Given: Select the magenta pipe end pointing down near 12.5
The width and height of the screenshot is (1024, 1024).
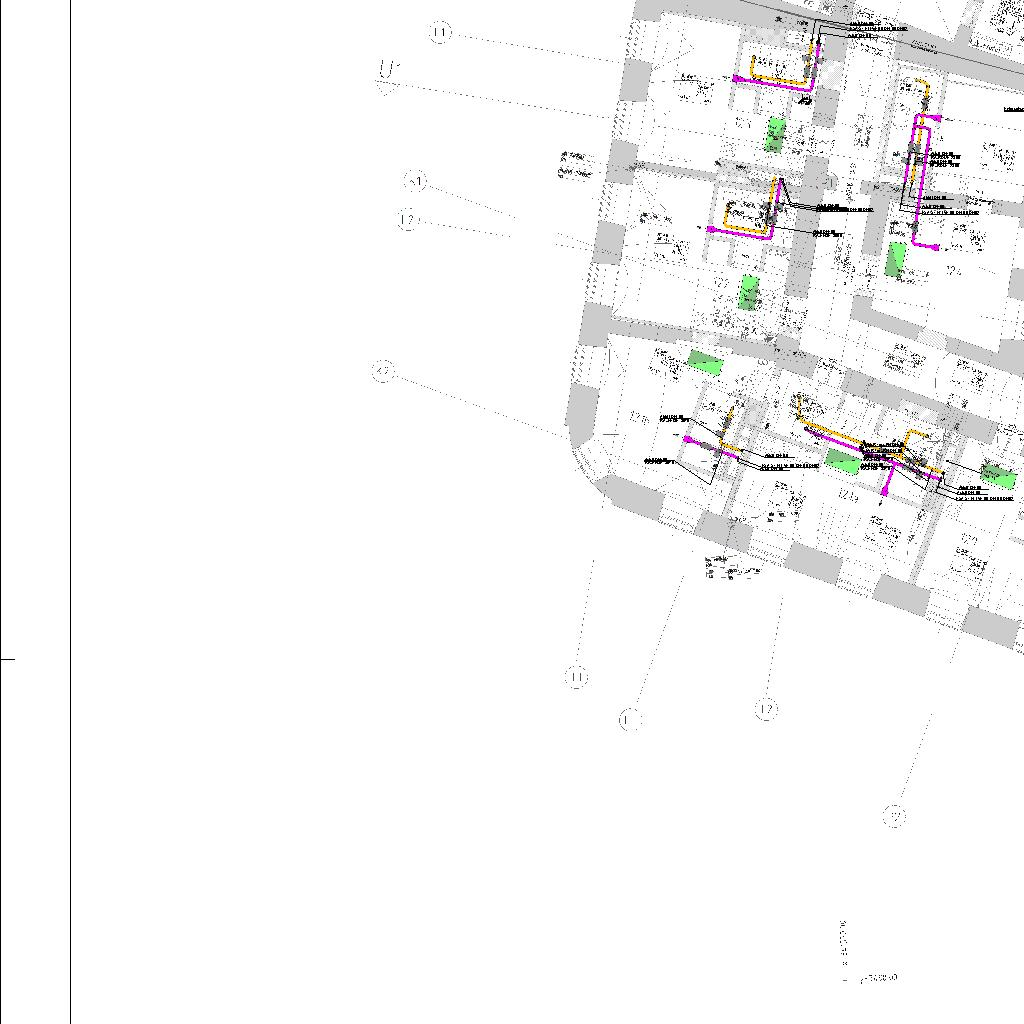Looking at the screenshot, I should pyautogui.click(x=885, y=491).
